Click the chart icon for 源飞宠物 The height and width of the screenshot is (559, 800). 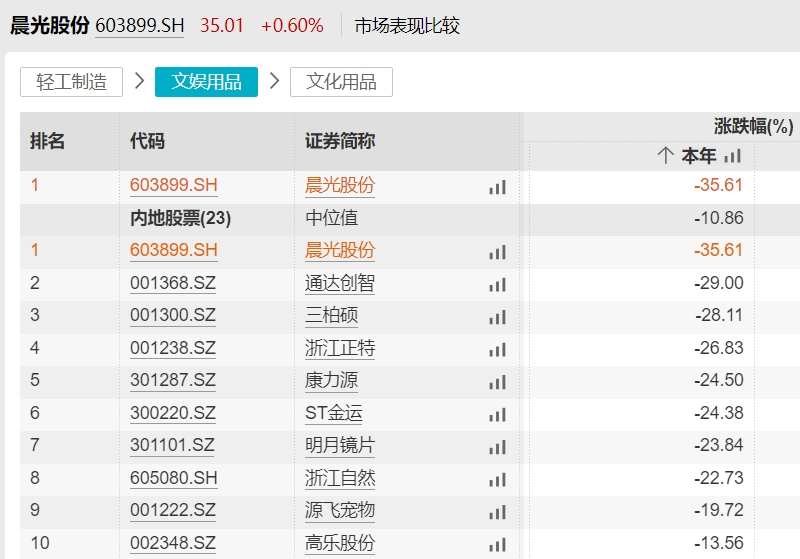(497, 512)
